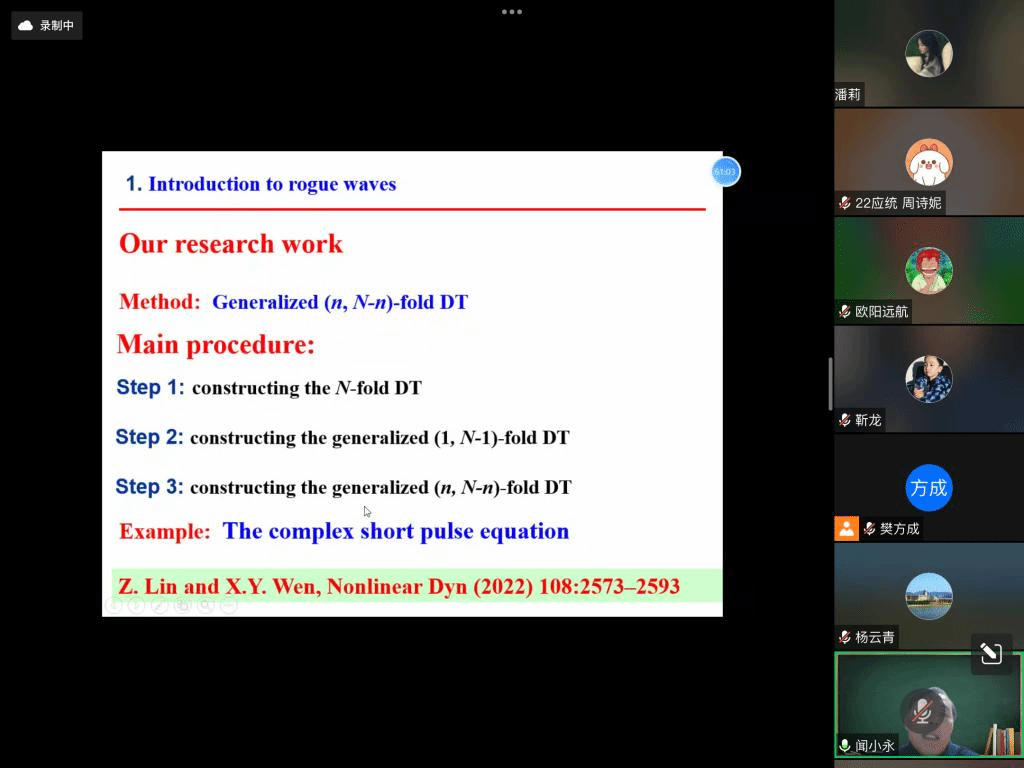The height and width of the screenshot is (768, 1024).
Task: Click the blue 方成 avatar circle
Action: coord(928,488)
